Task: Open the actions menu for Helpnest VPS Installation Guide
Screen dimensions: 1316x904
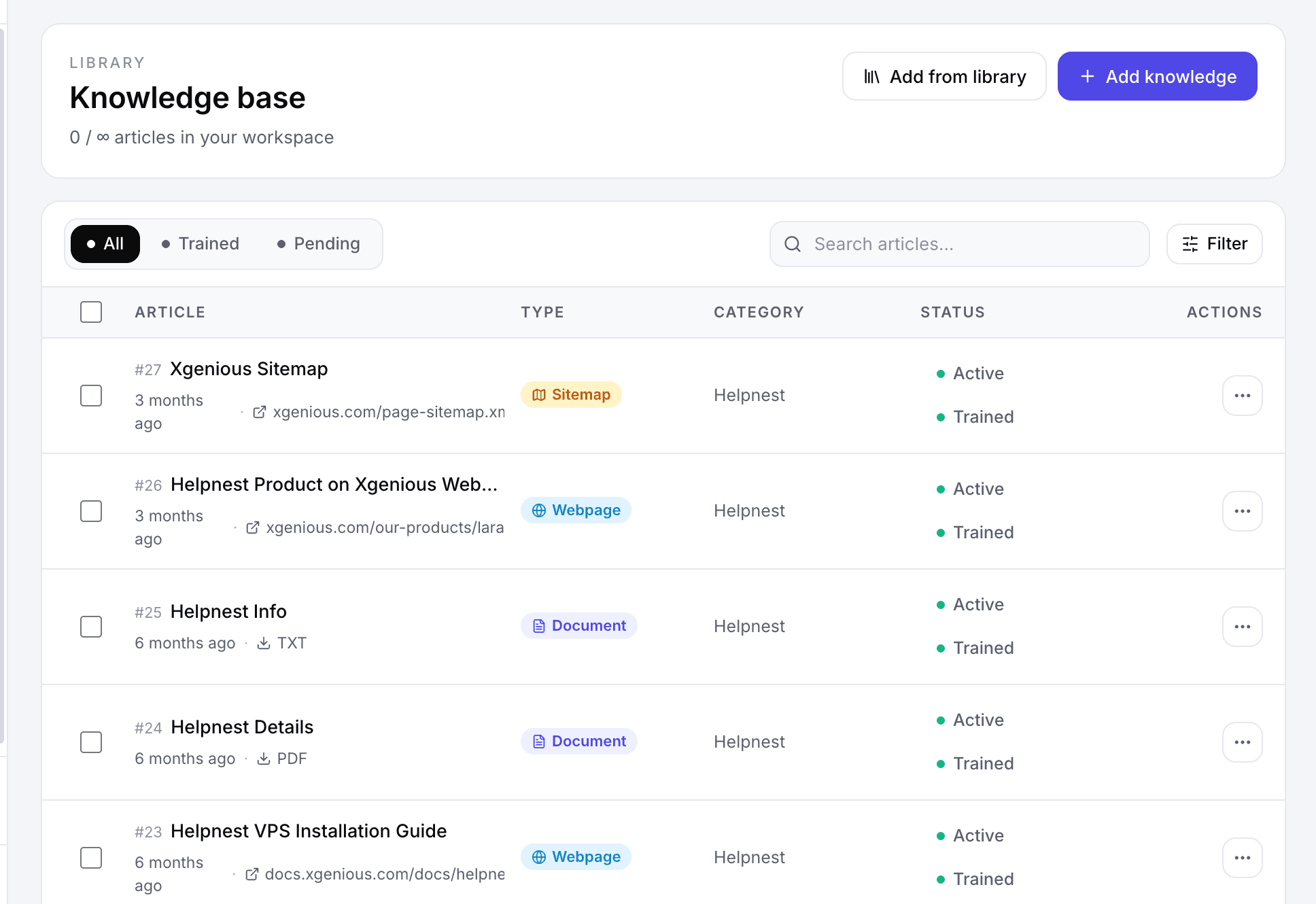Action: pyautogui.click(x=1243, y=858)
